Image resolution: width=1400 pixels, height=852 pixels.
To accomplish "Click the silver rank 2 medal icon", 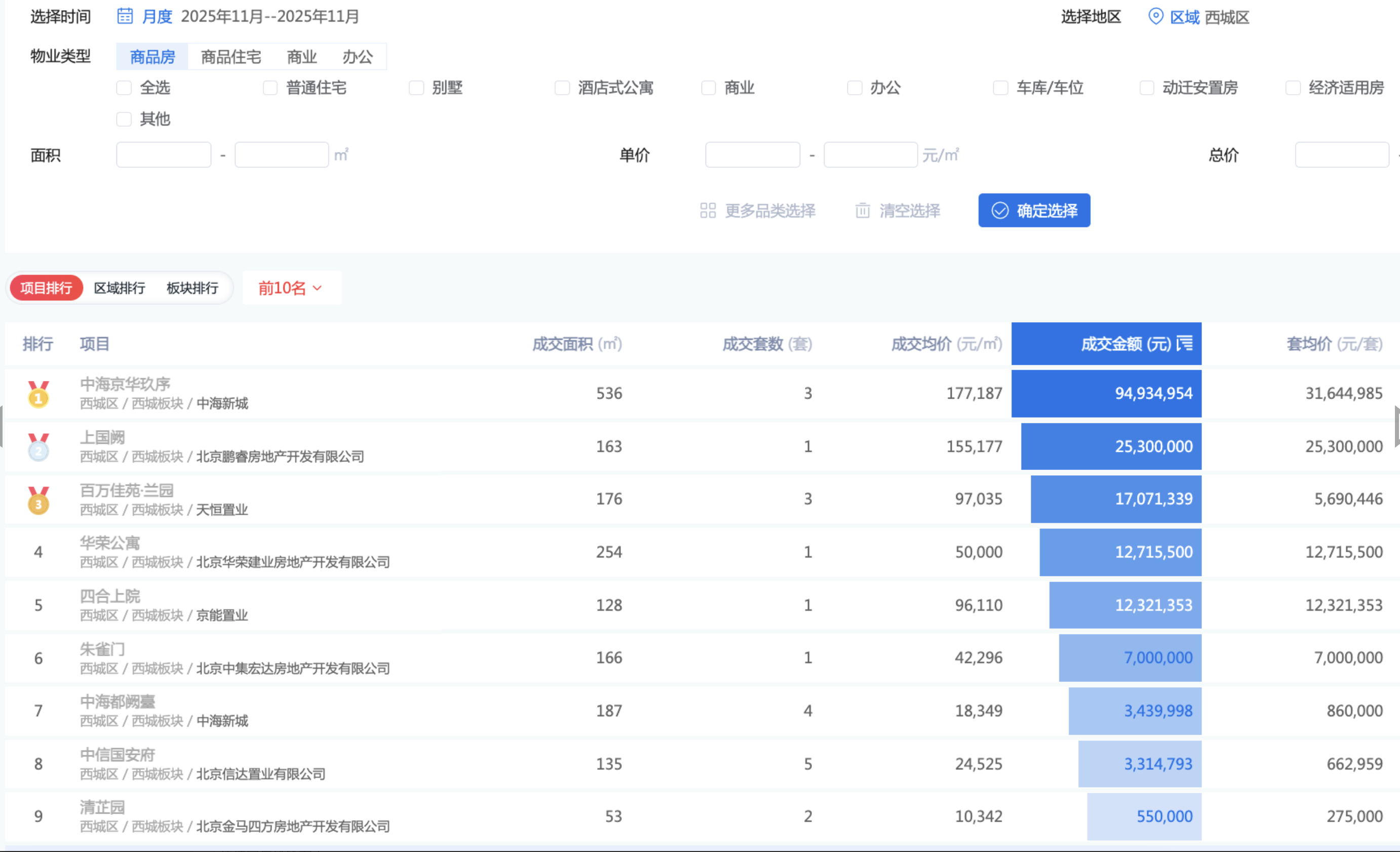I will [x=38, y=447].
